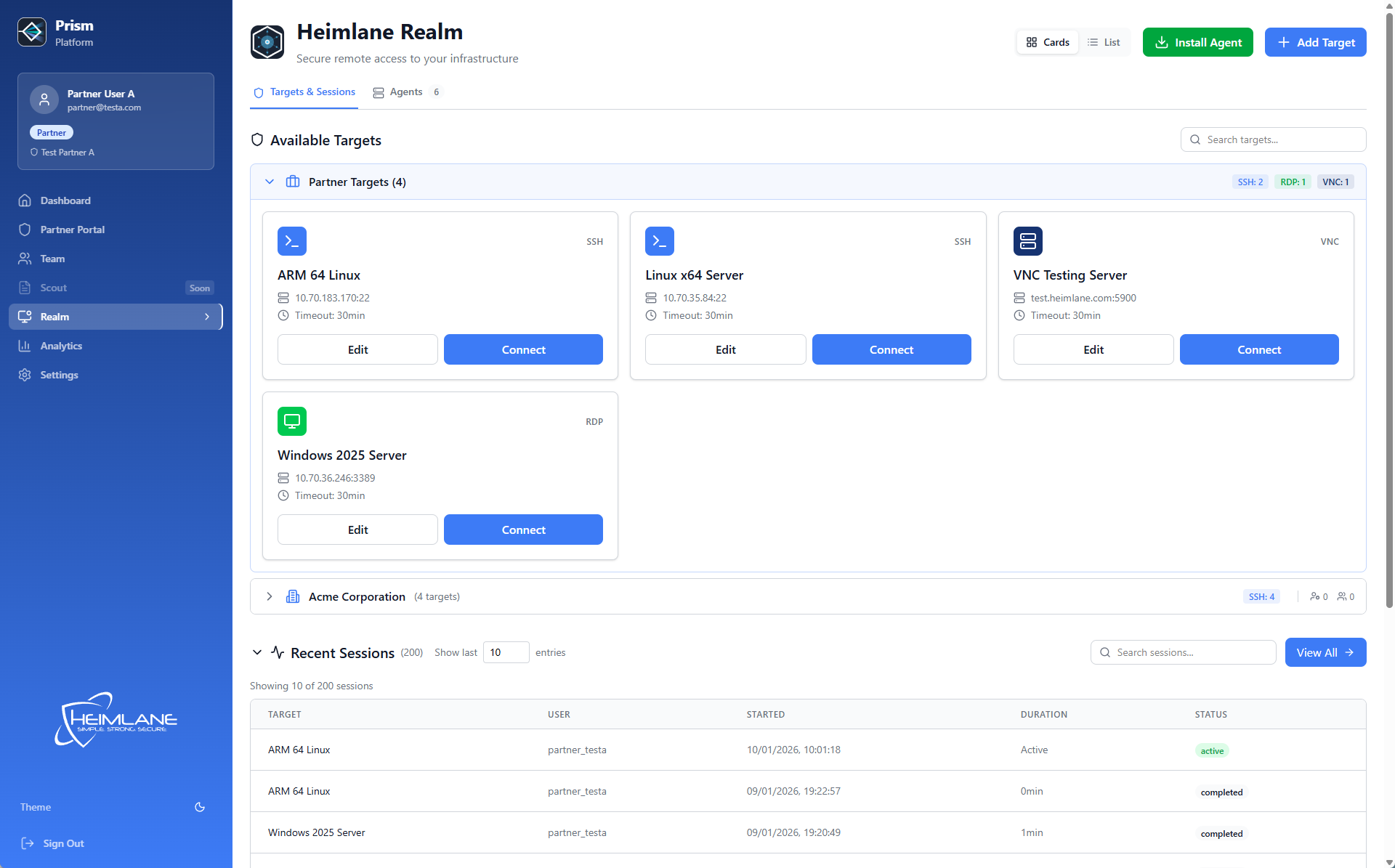Click the Heimlane Realm hexagon logo
The width and height of the screenshot is (1395, 868).
coord(267,42)
